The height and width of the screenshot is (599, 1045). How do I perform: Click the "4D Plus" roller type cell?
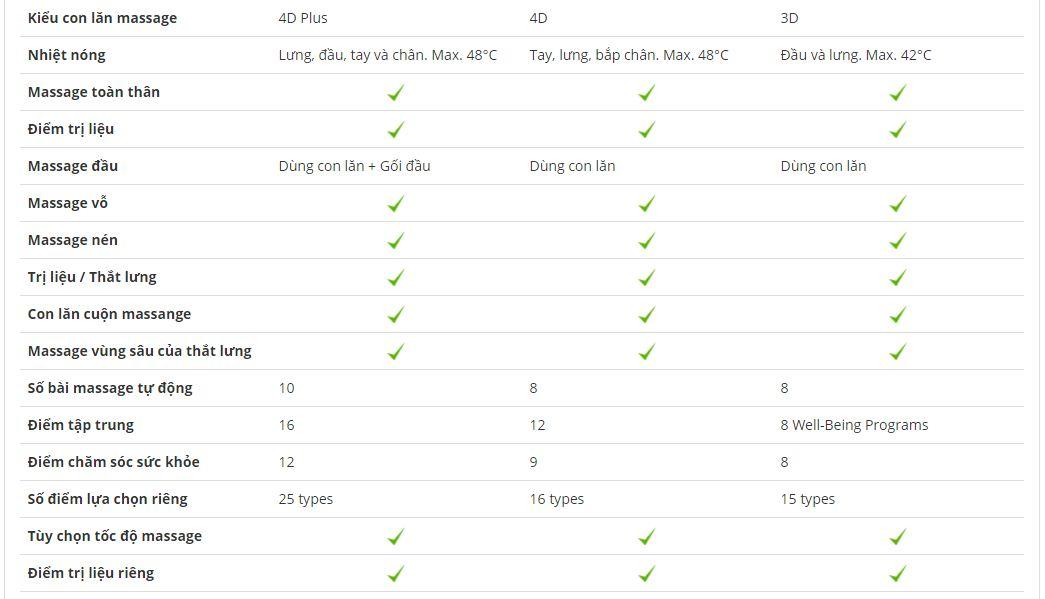[x=303, y=18]
